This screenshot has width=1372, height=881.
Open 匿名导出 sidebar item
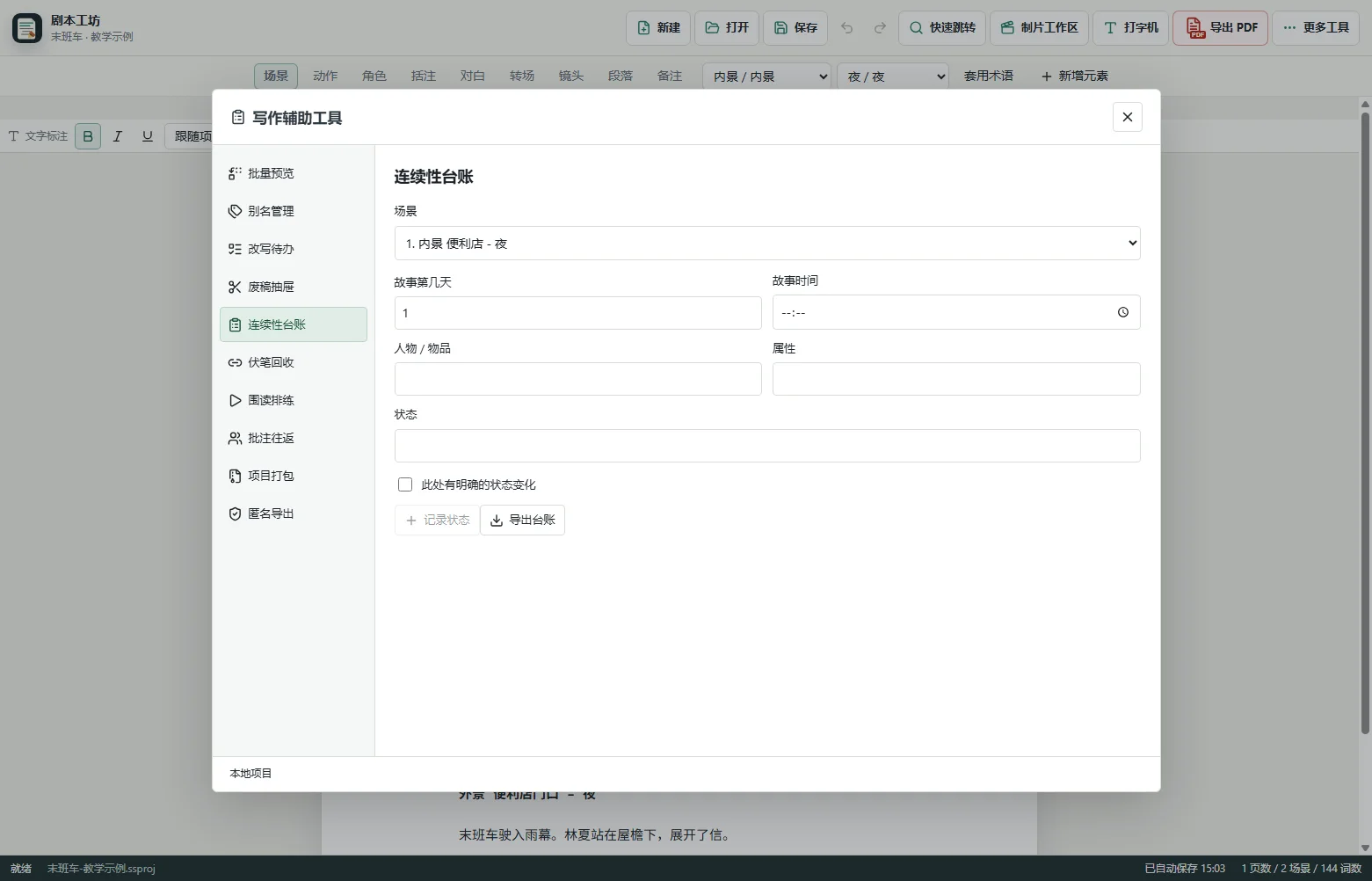click(x=293, y=513)
